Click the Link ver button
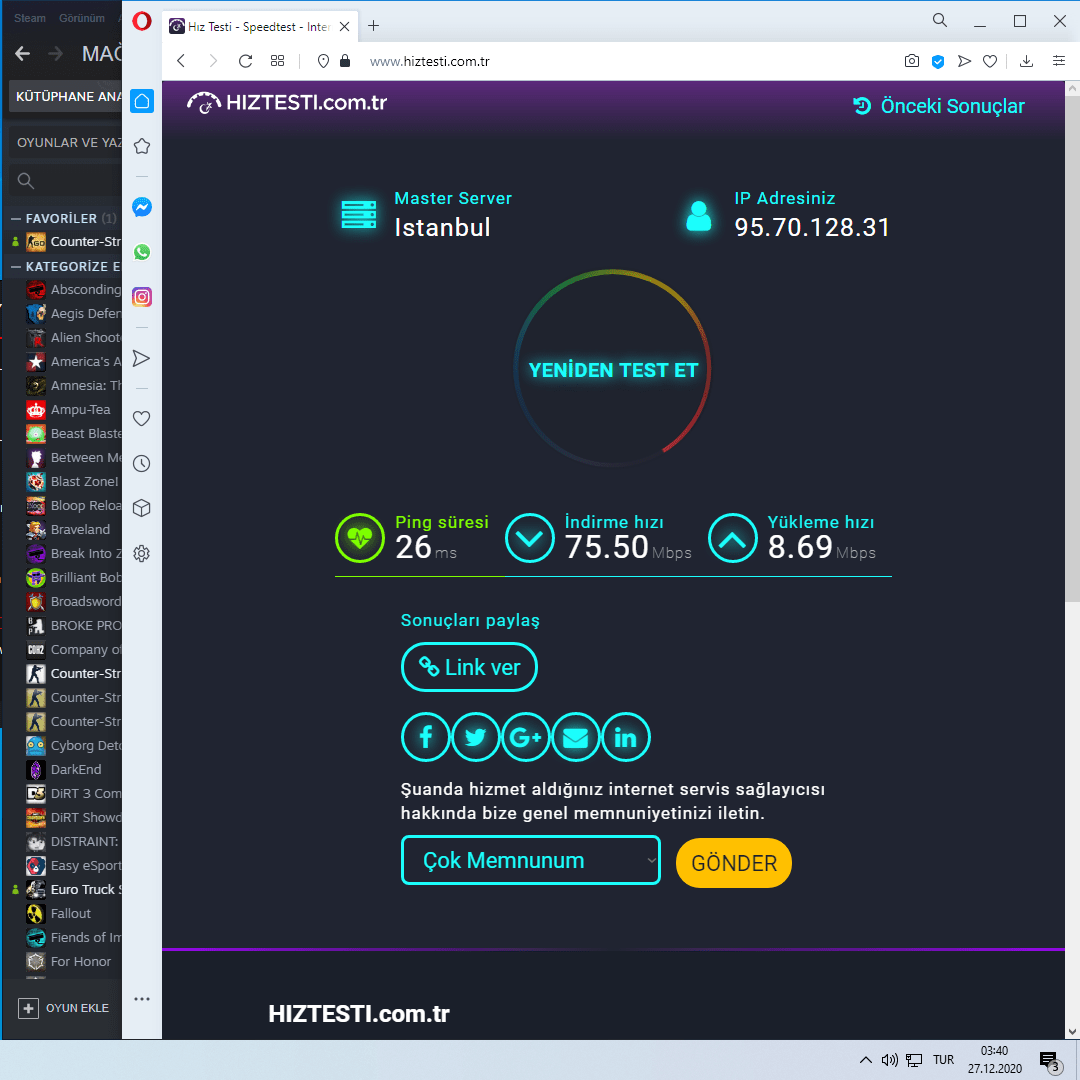Viewport: 1080px width, 1080px height. click(x=469, y=667)
